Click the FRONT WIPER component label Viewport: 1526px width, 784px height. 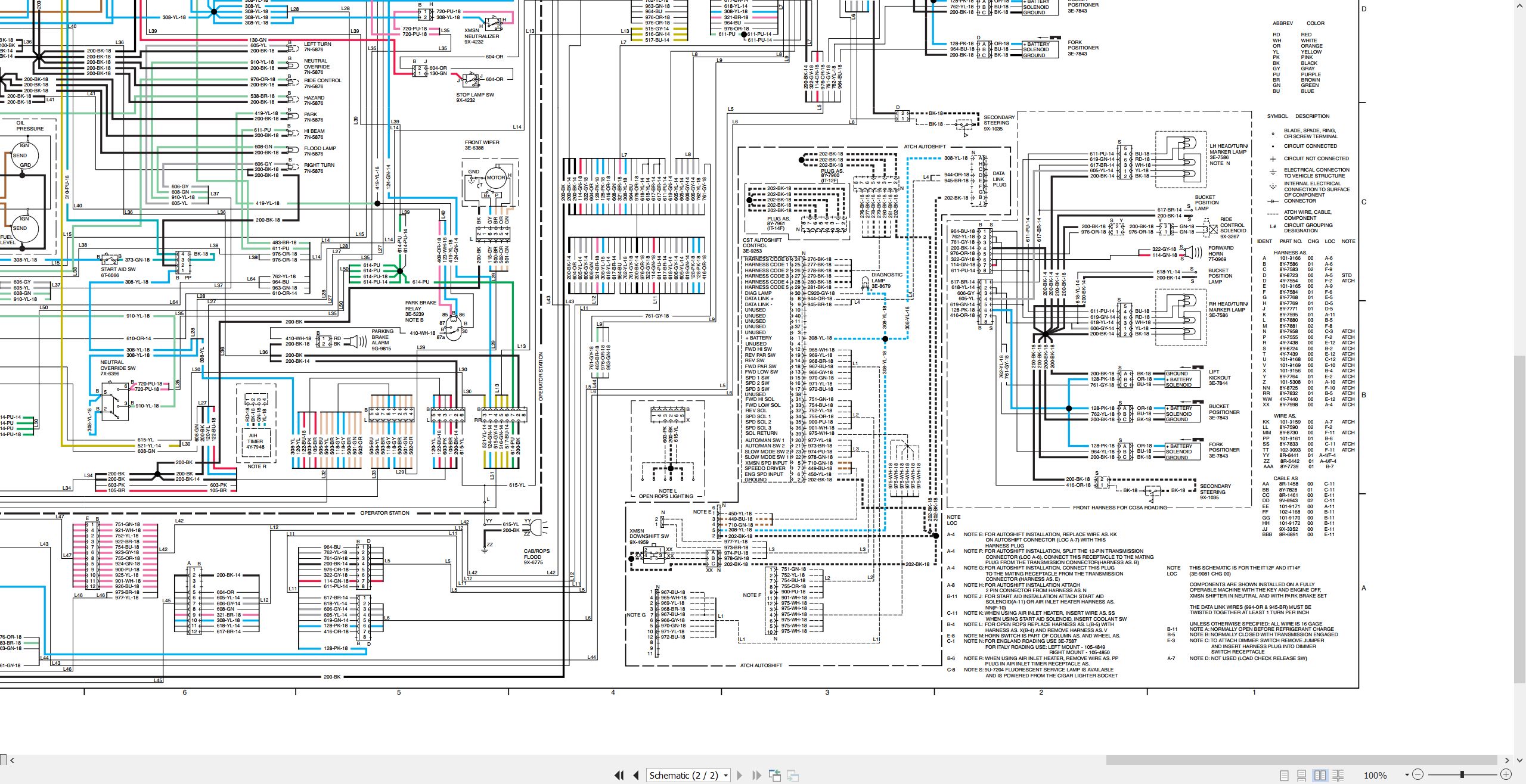pyautogui.click(x=482, y=142)
